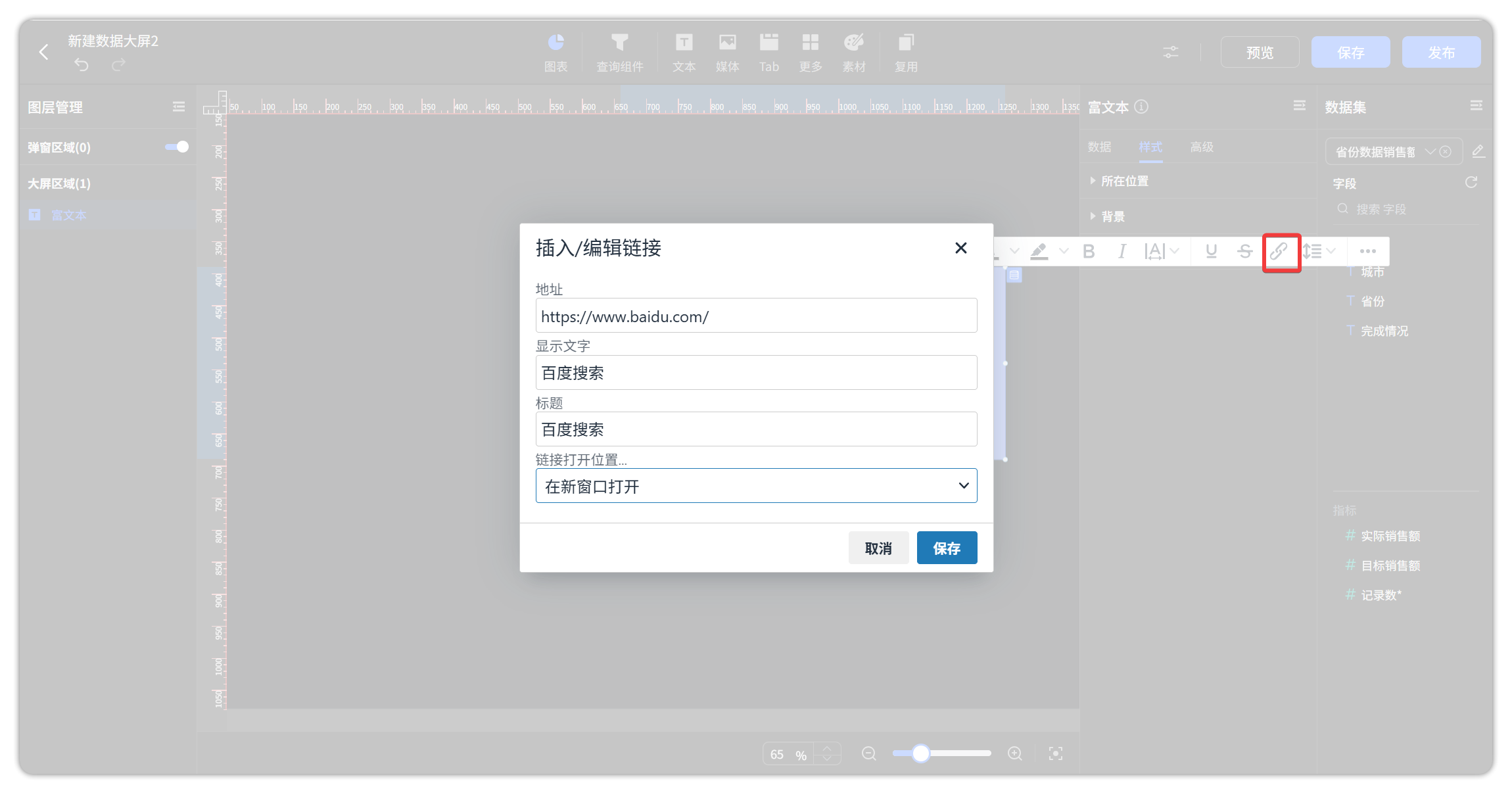Click the highlight color pen icon
Screen dimensions: 1512x787
tap(1039, 251)
